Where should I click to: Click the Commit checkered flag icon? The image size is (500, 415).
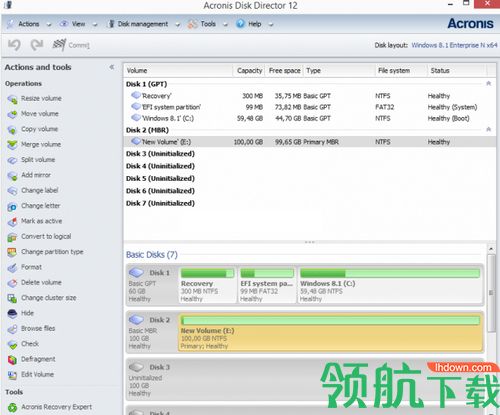tap(59, 45)
